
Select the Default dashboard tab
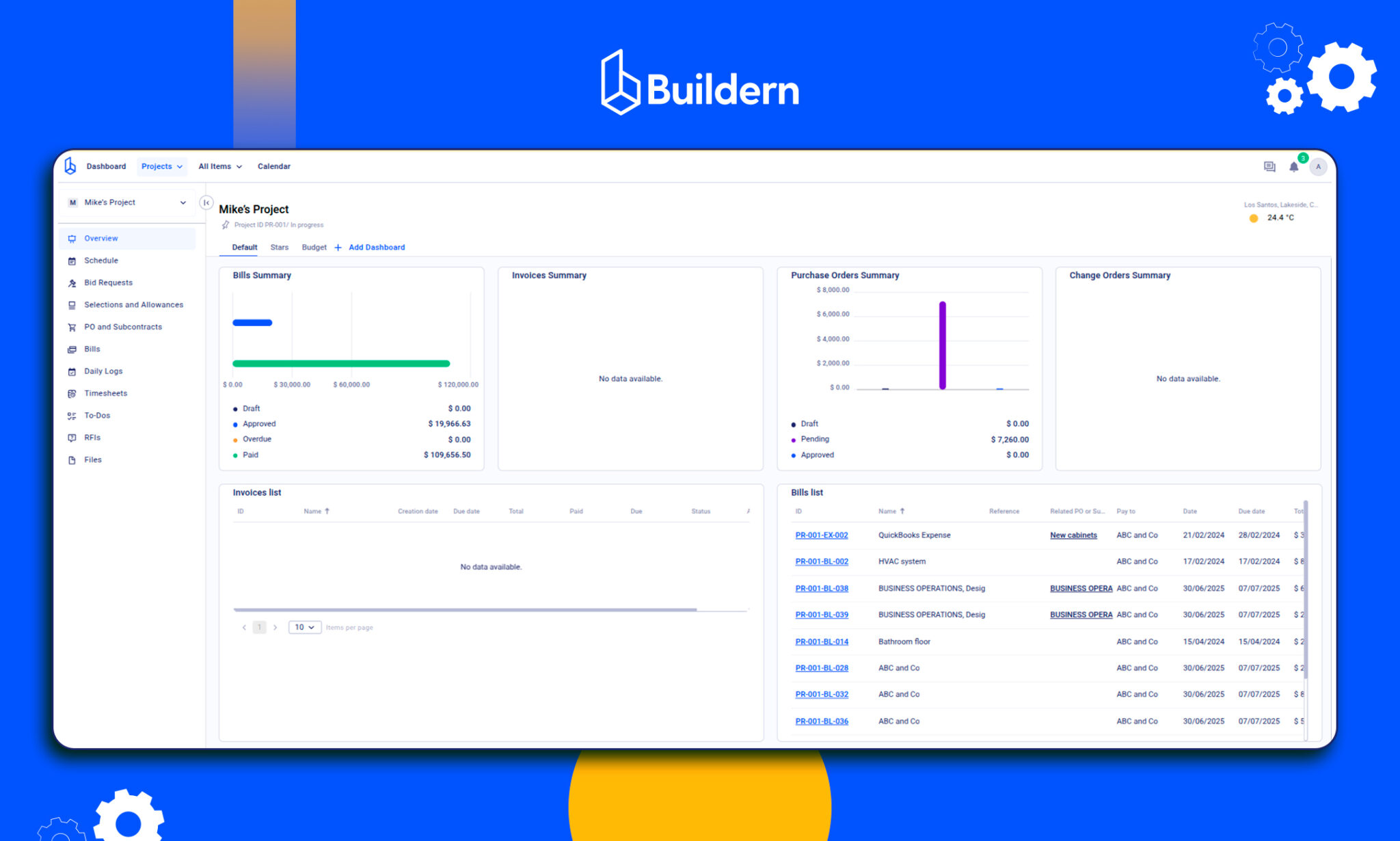click(245, 248)
